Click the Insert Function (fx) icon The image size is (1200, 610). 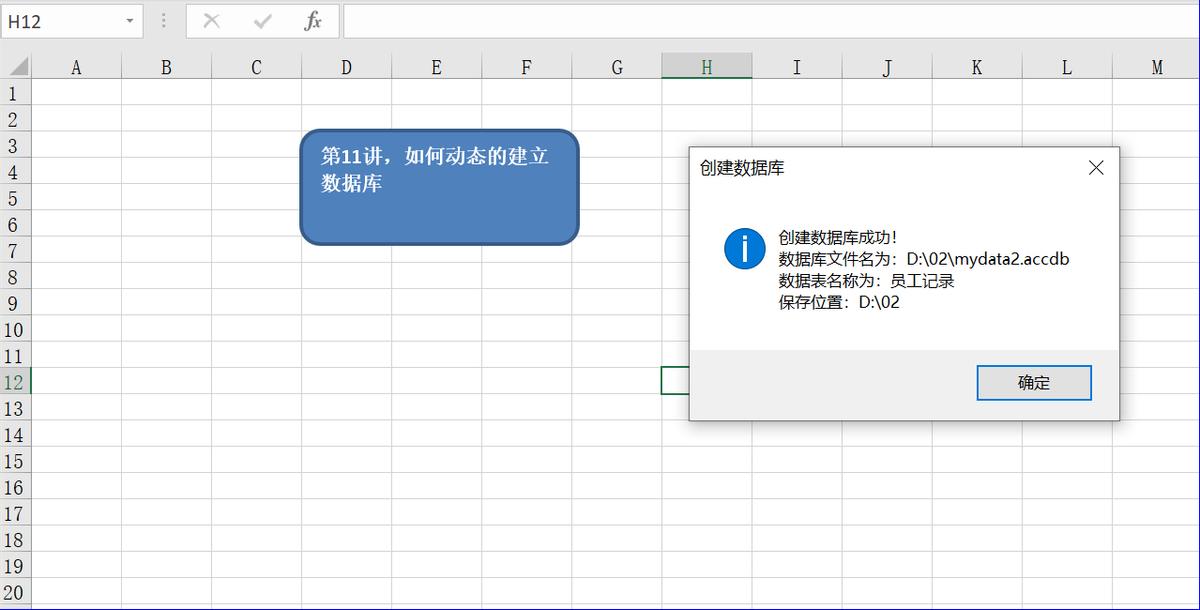click(x=313, y=22)
